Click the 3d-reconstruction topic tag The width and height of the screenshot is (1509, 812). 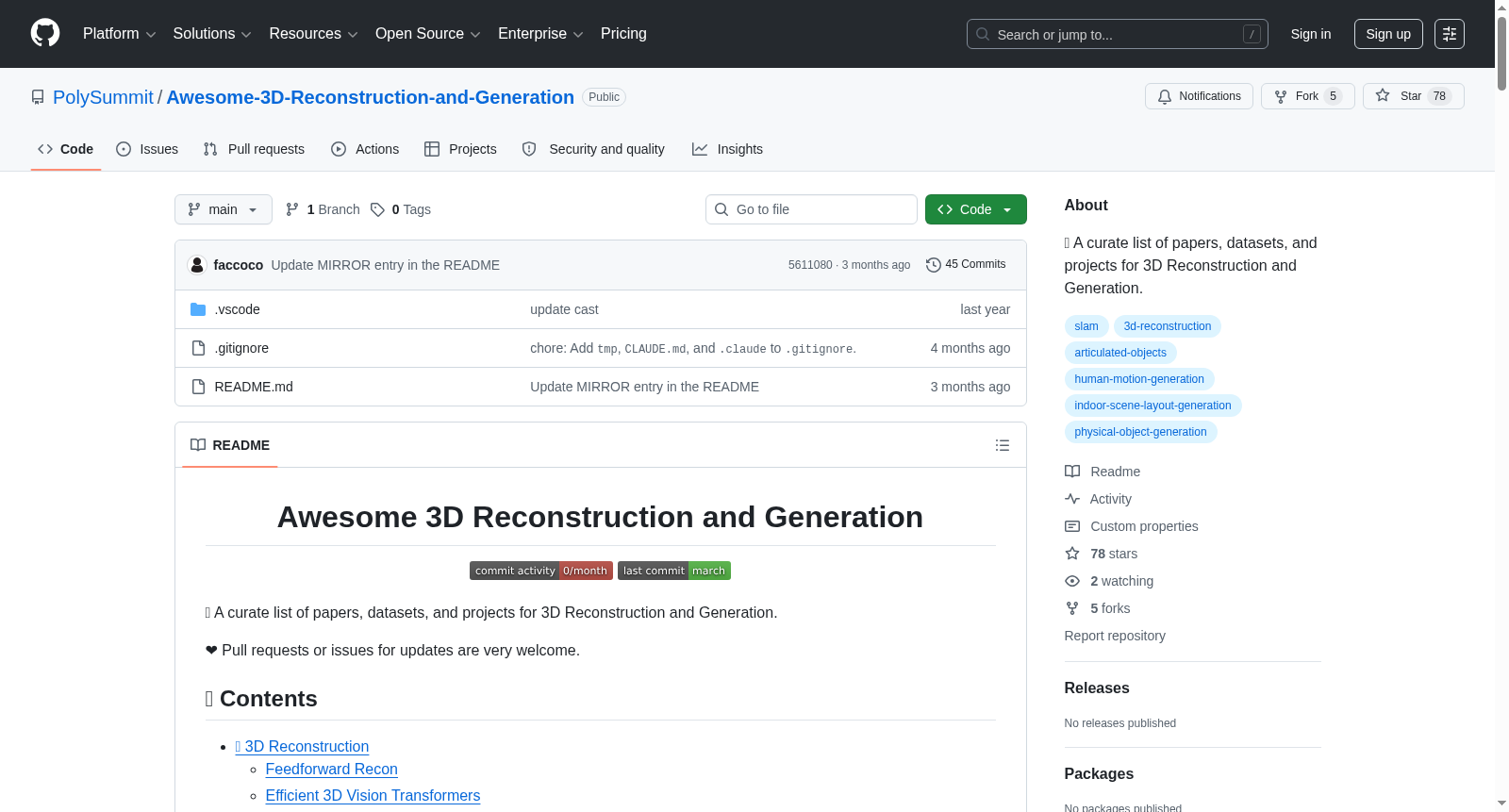click(1168, 326)
